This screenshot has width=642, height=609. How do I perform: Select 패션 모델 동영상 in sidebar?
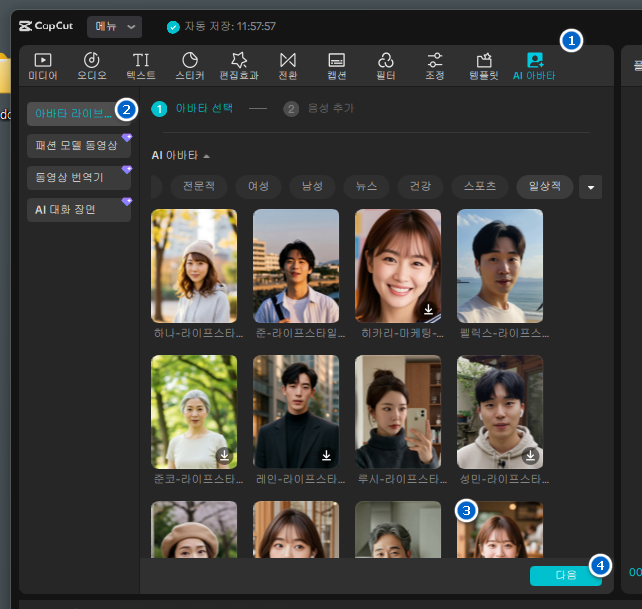tap(78, 146)
